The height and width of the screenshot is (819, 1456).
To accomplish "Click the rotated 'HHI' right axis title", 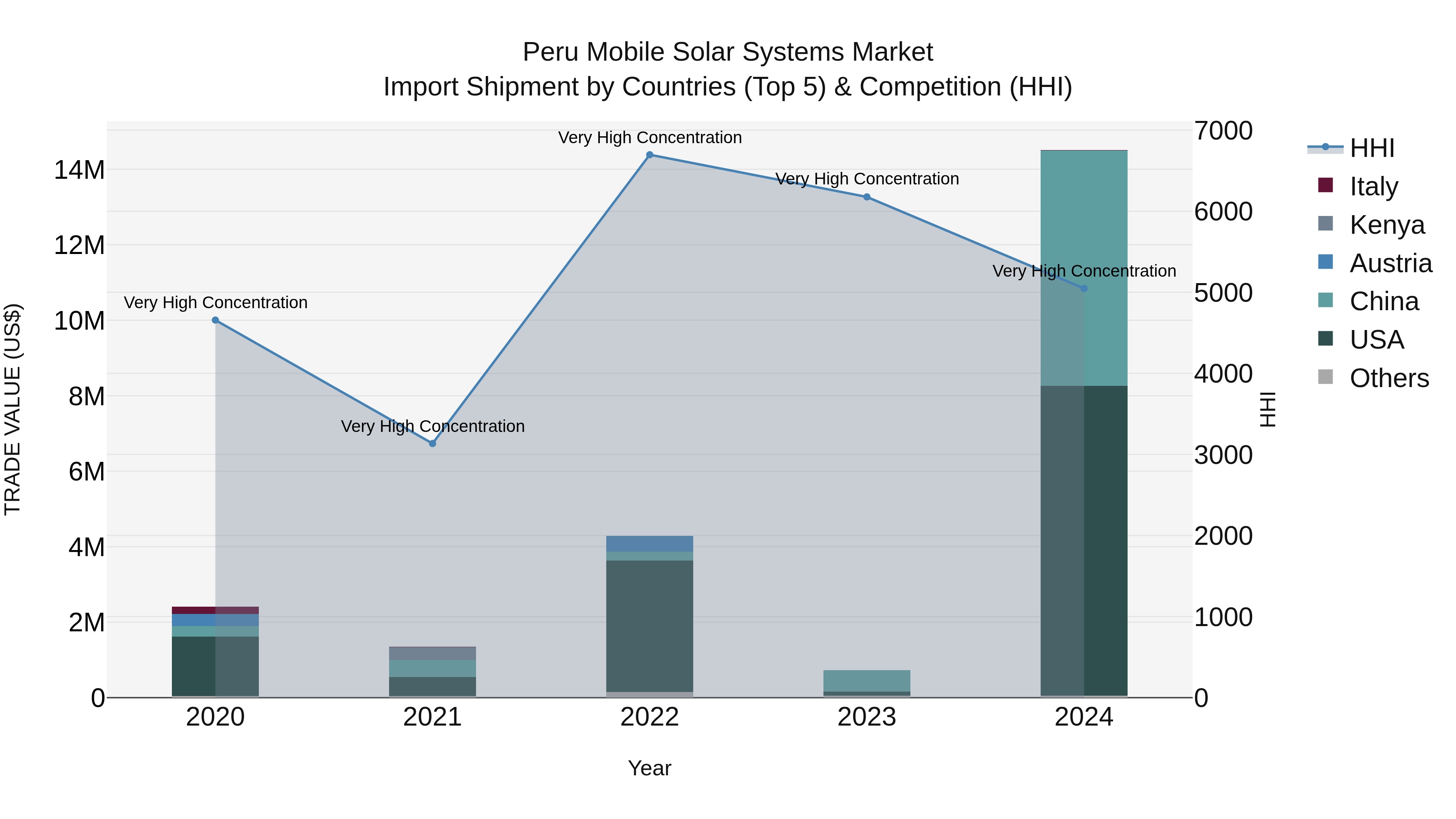I will coord(1268,409).
